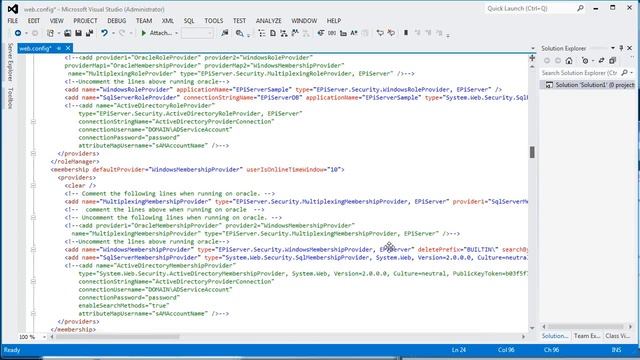The image size is (640, 360).
Task: Click the Uncomment Selected Lines icon
Action: point(391,33)
